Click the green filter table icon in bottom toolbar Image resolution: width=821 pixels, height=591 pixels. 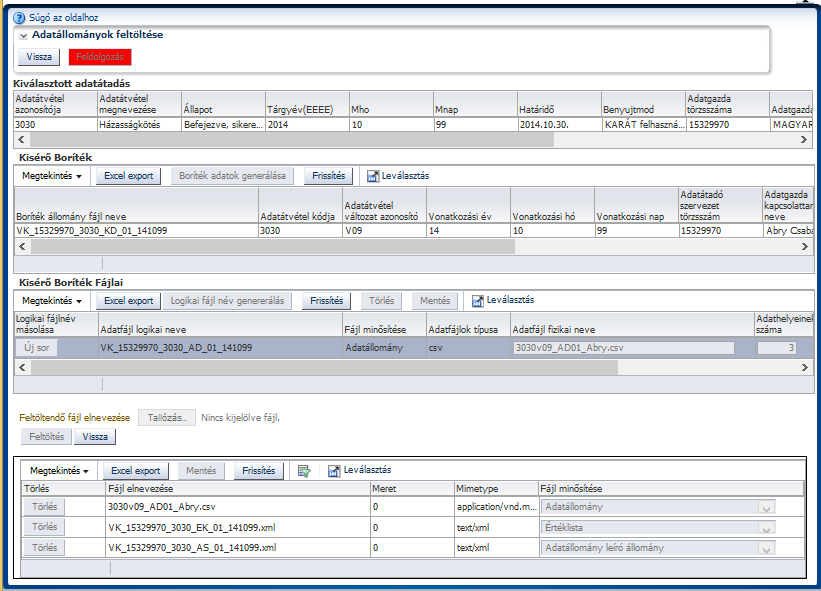304,471
